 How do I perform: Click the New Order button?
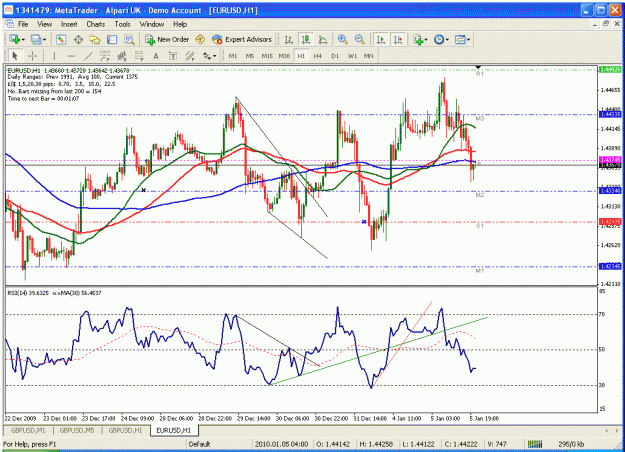(167, 39)
